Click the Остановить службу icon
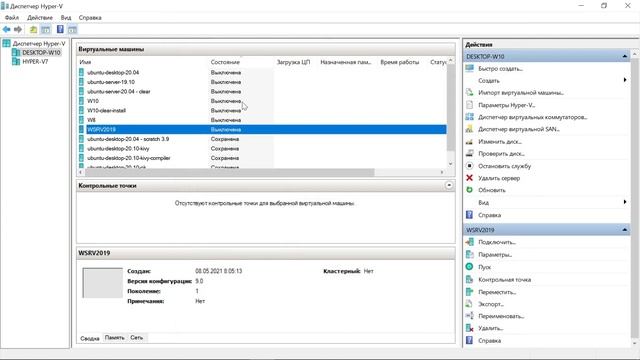Image resolution: width=640 pixels, height=360 pixels. click(x=469, y=166)
